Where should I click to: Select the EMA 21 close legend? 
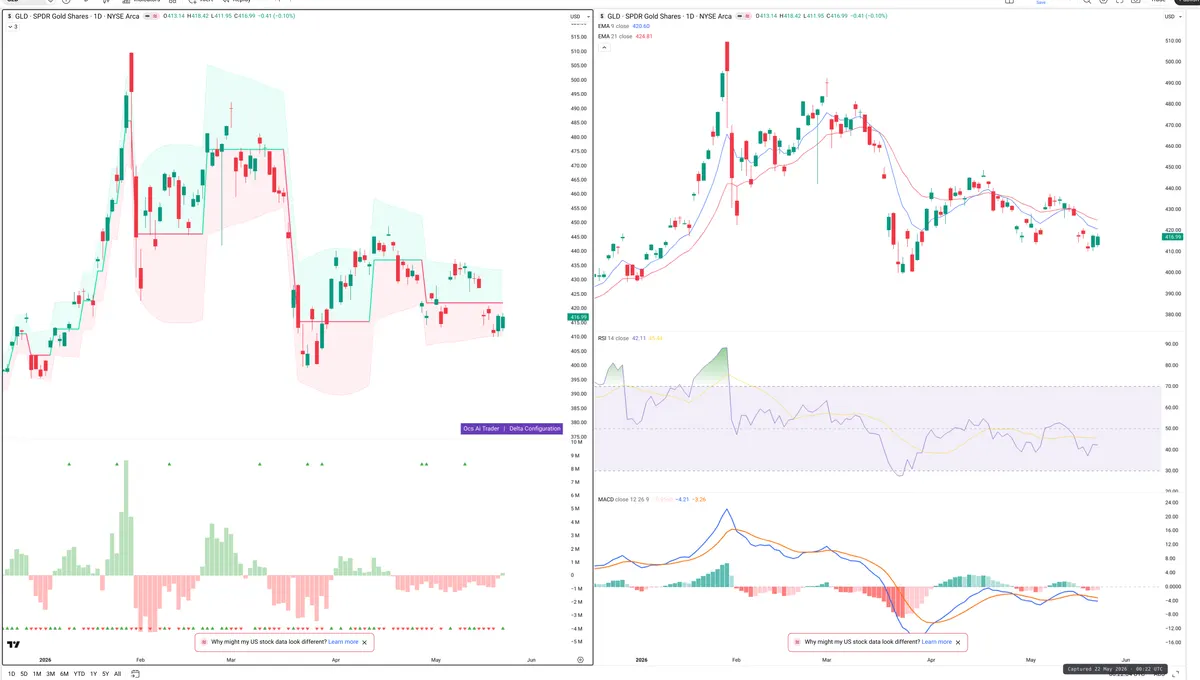(x=615, y=36)
